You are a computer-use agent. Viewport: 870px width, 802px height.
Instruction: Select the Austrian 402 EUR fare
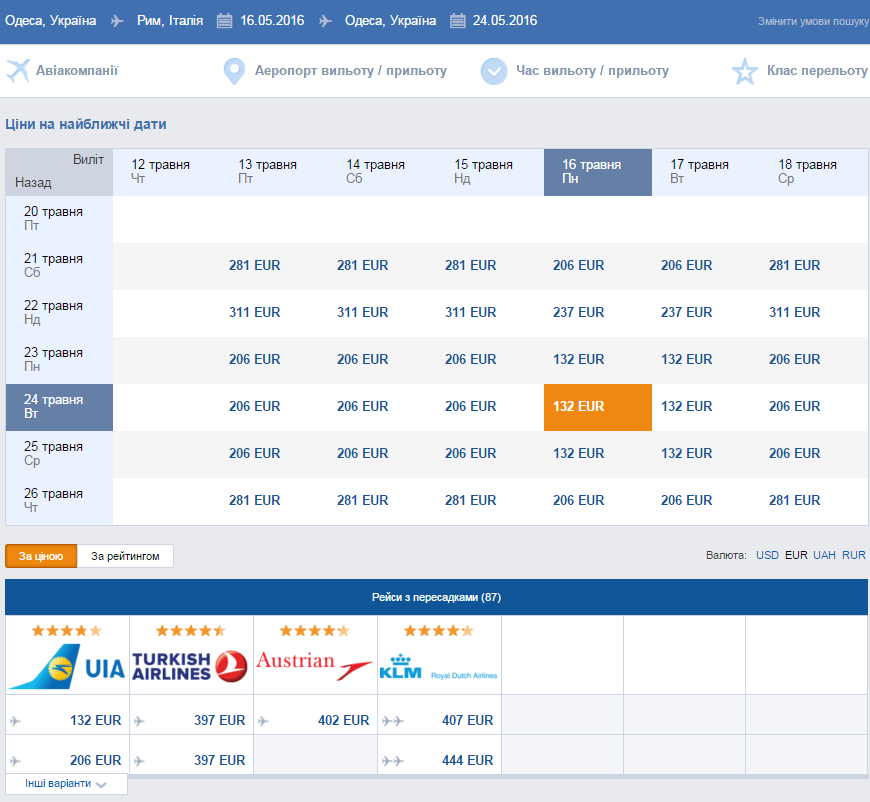click(343, 720)
